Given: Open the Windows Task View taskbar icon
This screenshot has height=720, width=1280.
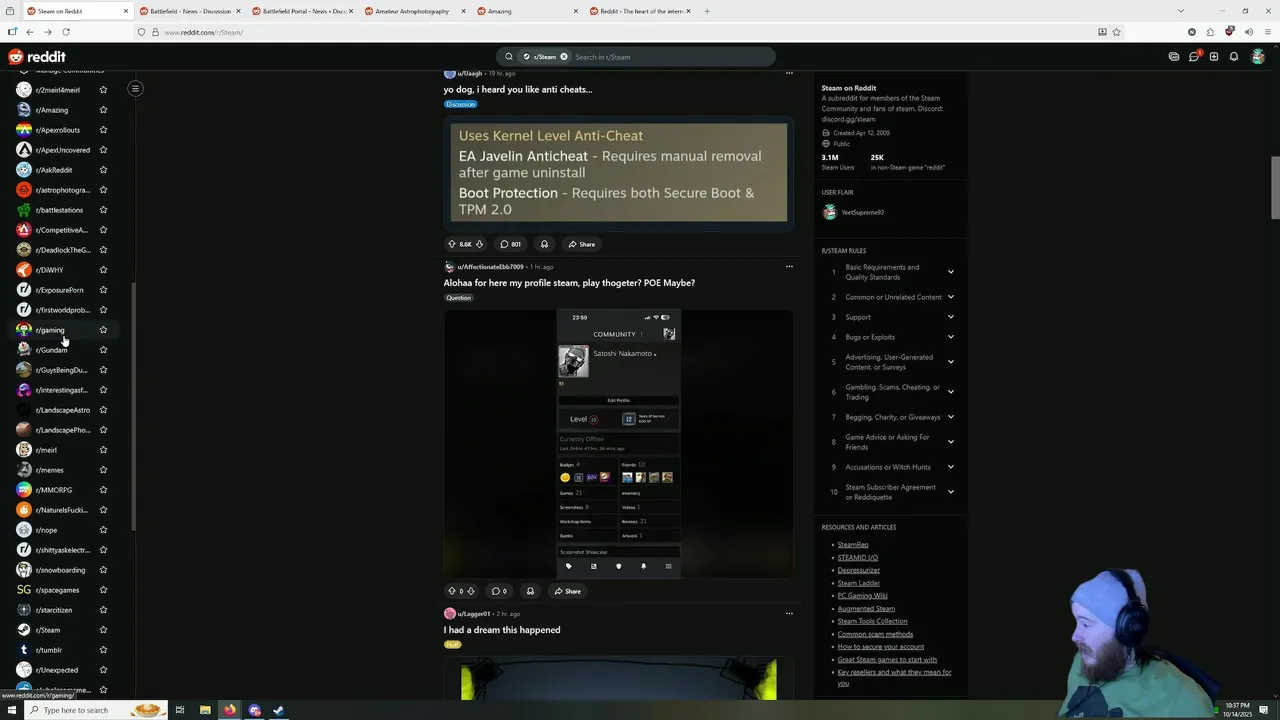Looking at the screenshot, I should 180,710.
